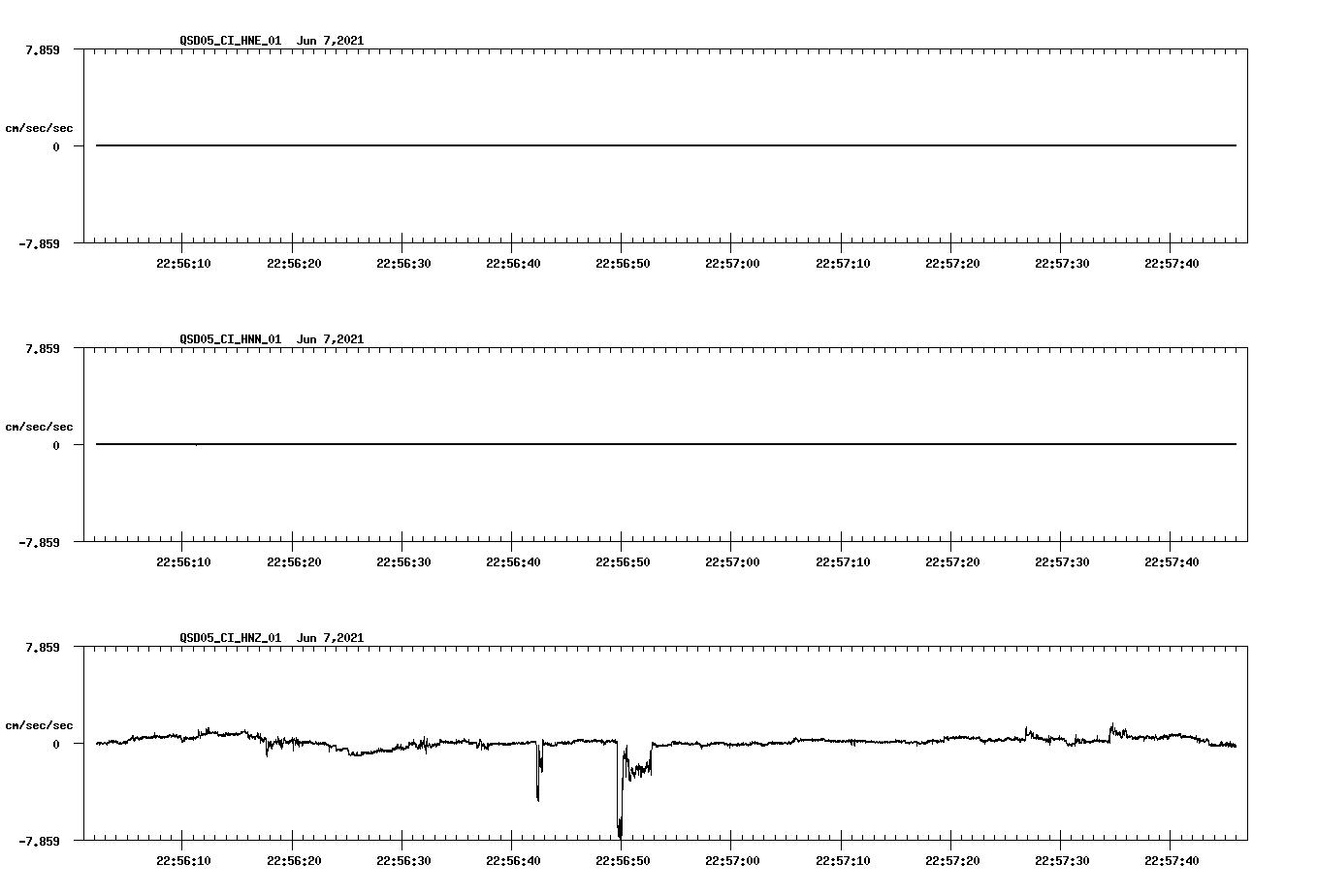Click the HNN plot's 7.859 upper limit

[x=43, y=348]
